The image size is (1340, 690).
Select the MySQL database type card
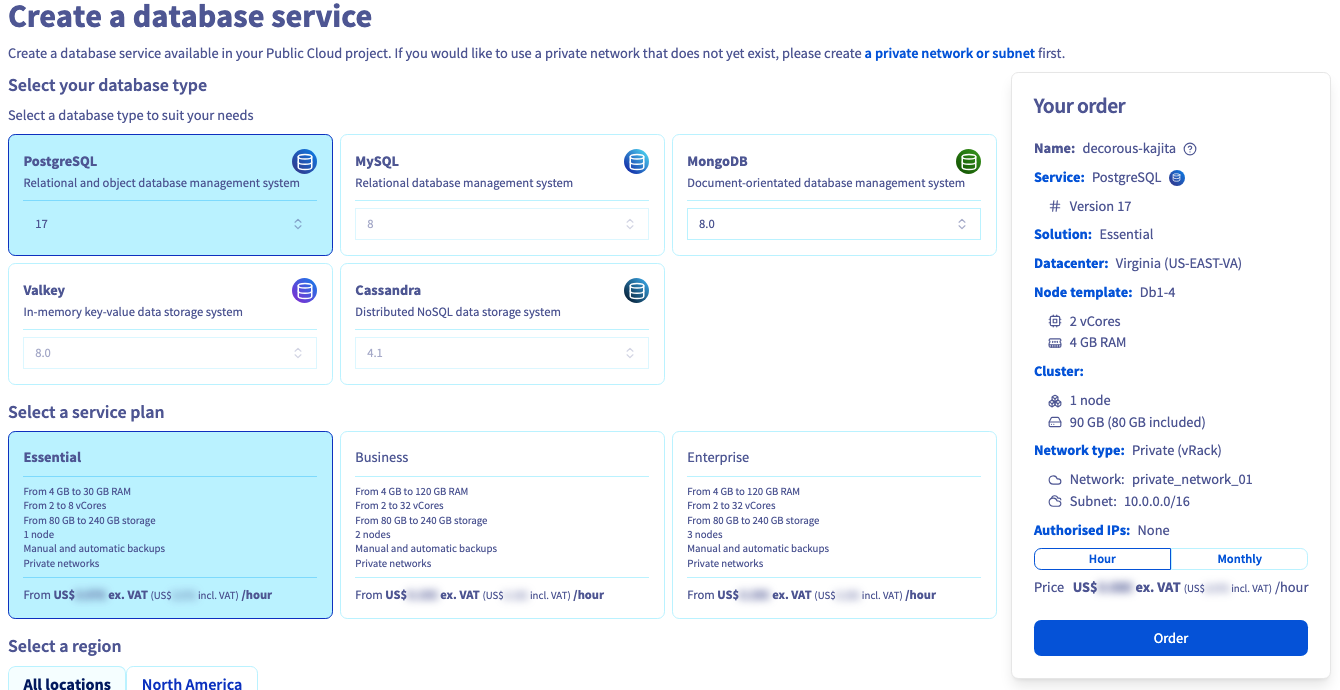(x=502, y=195)
